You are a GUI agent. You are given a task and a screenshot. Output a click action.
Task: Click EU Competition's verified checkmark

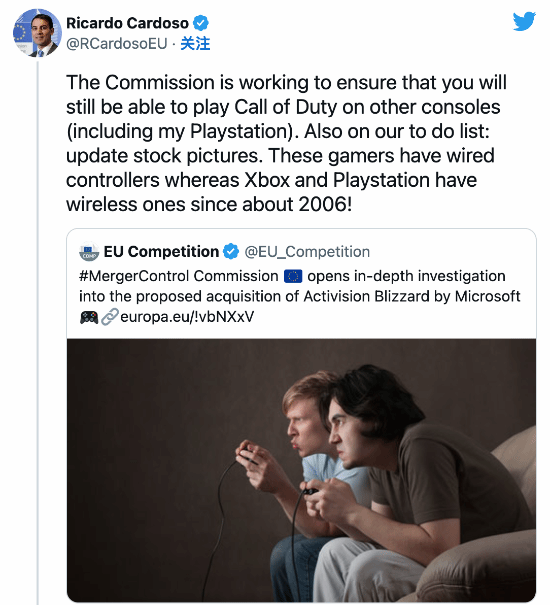(231, 252)
